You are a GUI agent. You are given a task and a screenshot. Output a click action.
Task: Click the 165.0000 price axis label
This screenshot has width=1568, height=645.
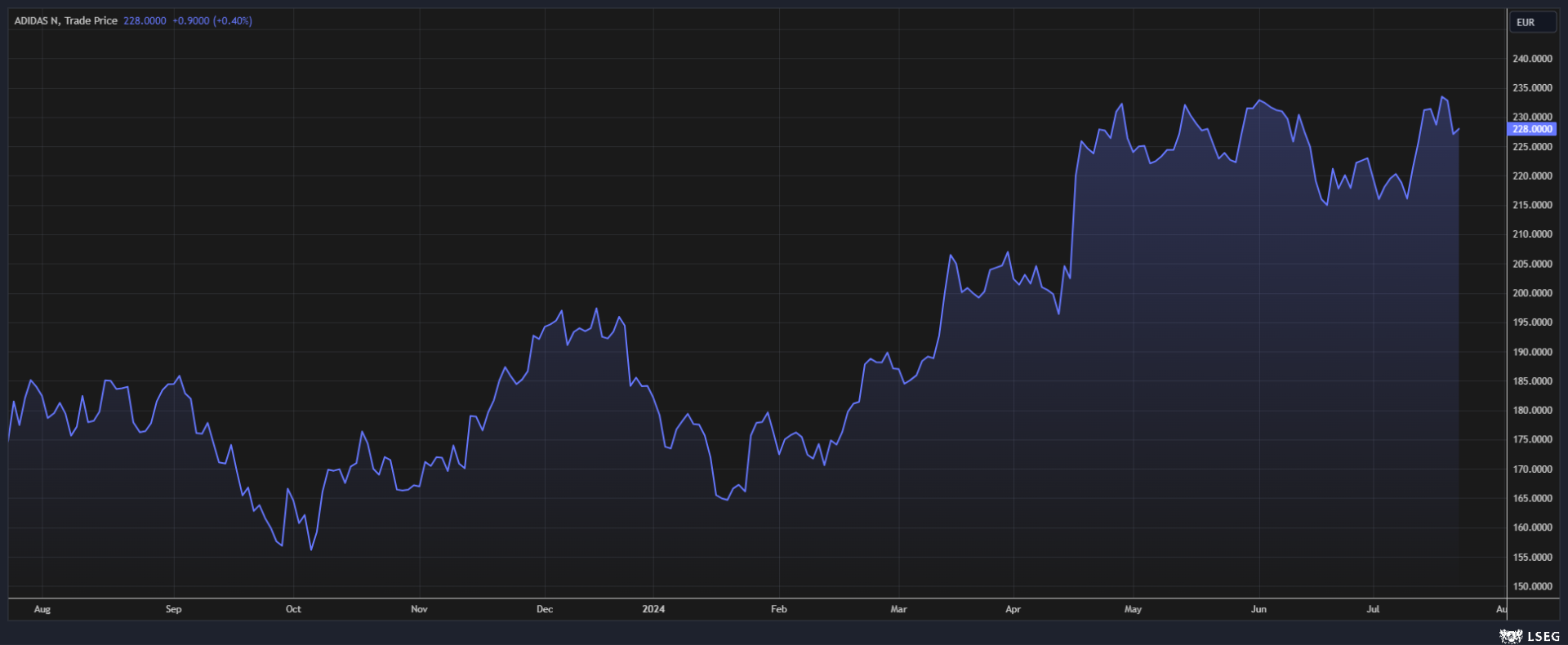tap(1532, 498)
